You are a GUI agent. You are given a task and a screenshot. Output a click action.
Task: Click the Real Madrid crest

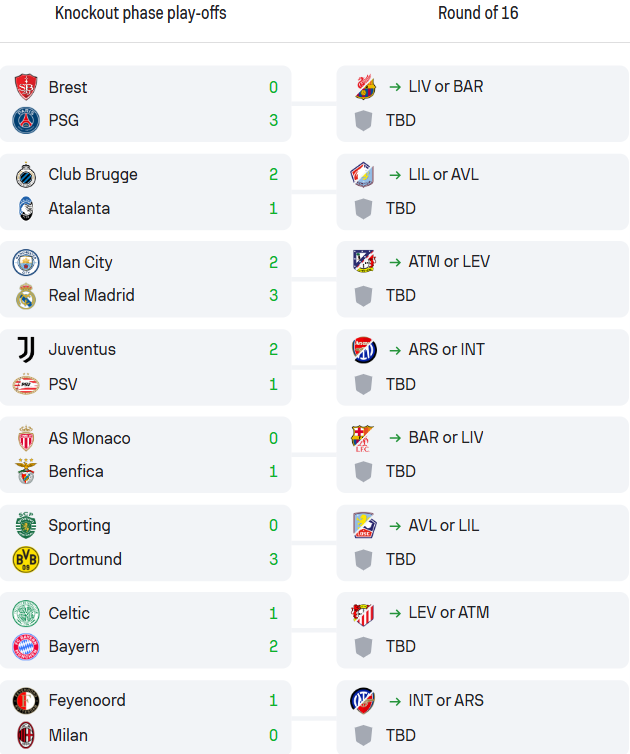pyautogui.click(x=26, y=296)
